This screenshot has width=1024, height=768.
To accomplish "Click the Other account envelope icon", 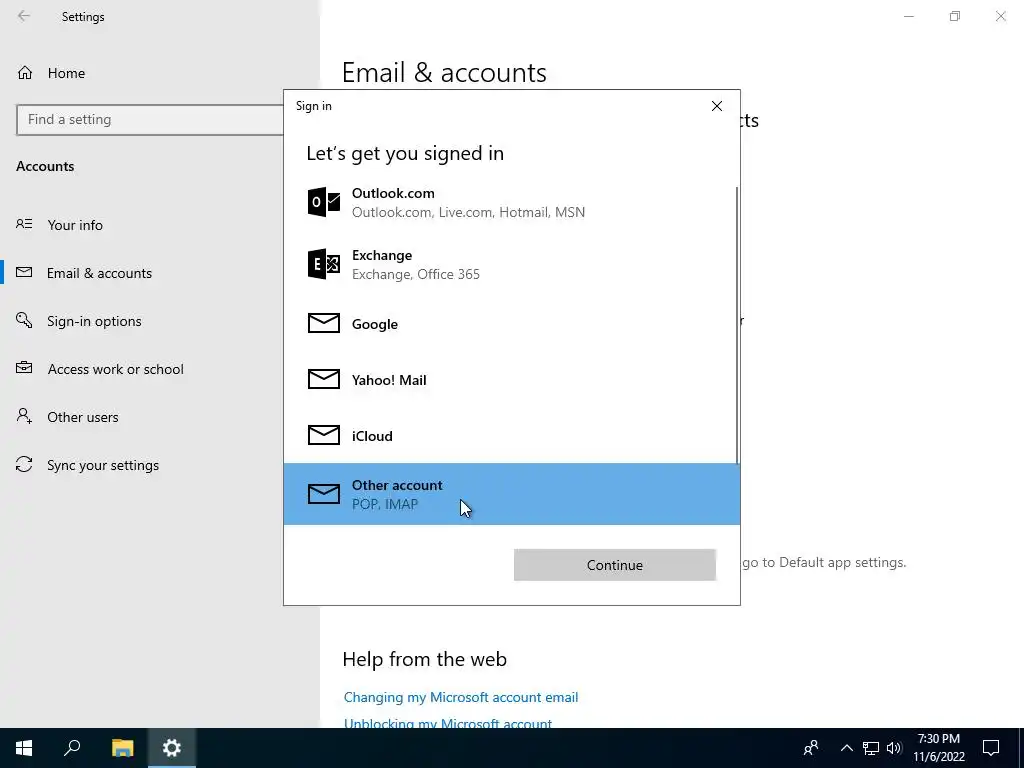I will 324,494.
